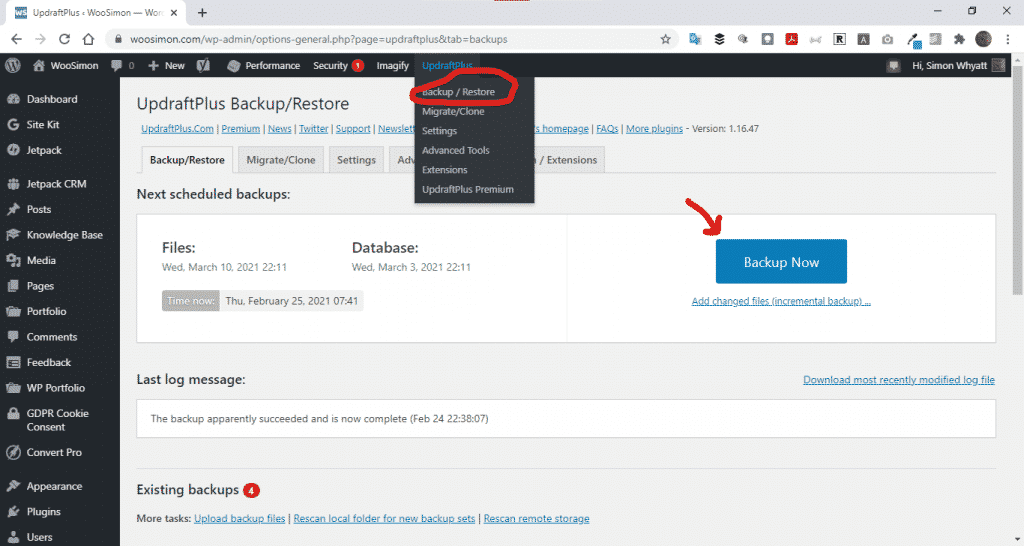The height and width of the screenshot is (546, 1024).
Task: Click the Backup Now button
Action: pos(781,262)
